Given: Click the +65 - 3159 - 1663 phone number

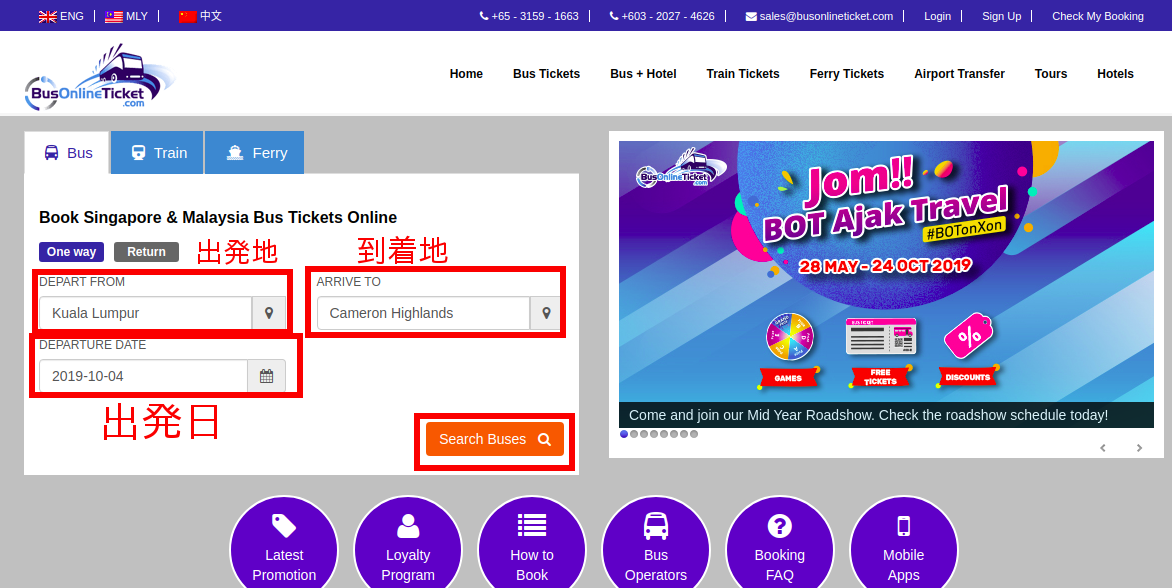Looking at the screenshot, I should tap(535, 16).
